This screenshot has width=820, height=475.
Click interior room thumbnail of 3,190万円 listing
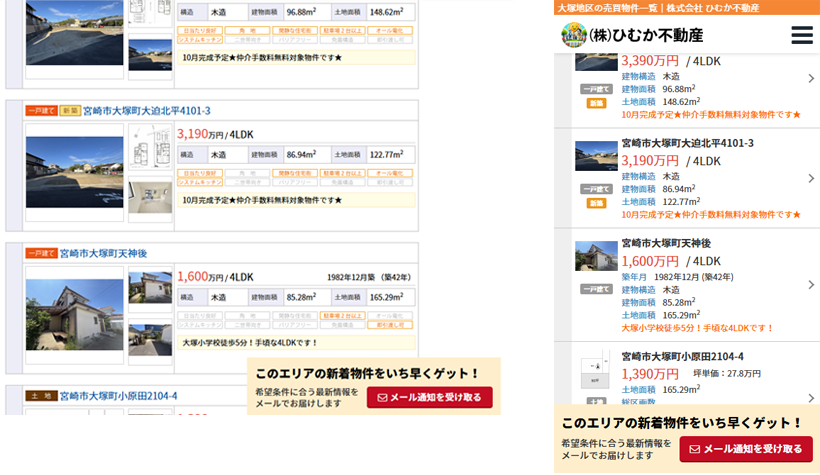(150, 197)
